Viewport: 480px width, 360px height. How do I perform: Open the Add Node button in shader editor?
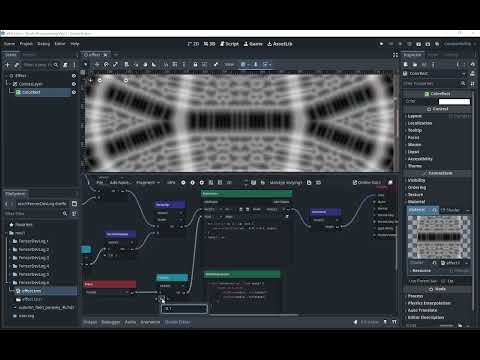120,183
